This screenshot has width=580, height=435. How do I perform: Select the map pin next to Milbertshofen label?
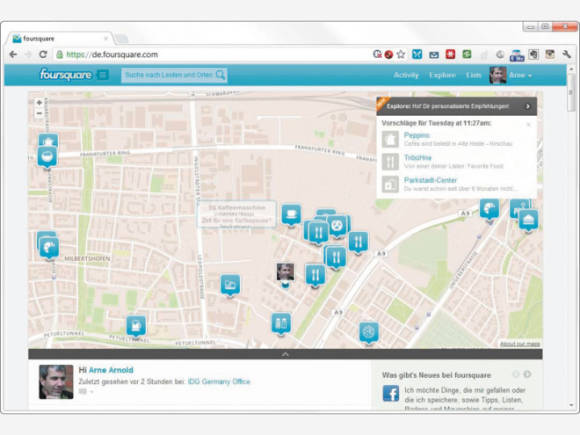[49, 248]
